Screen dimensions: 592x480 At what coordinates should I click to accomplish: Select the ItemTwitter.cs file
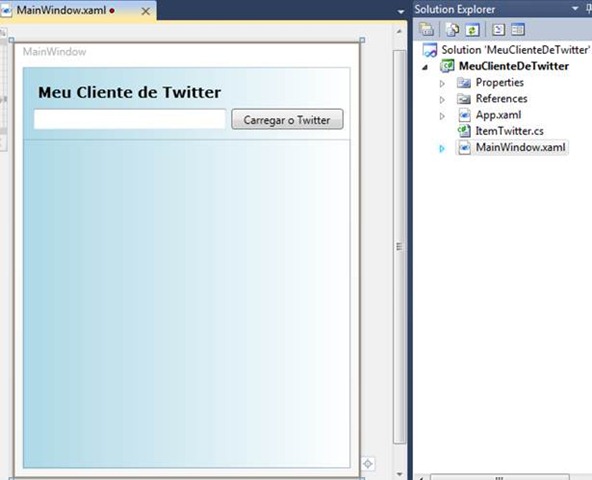(509, 131)
